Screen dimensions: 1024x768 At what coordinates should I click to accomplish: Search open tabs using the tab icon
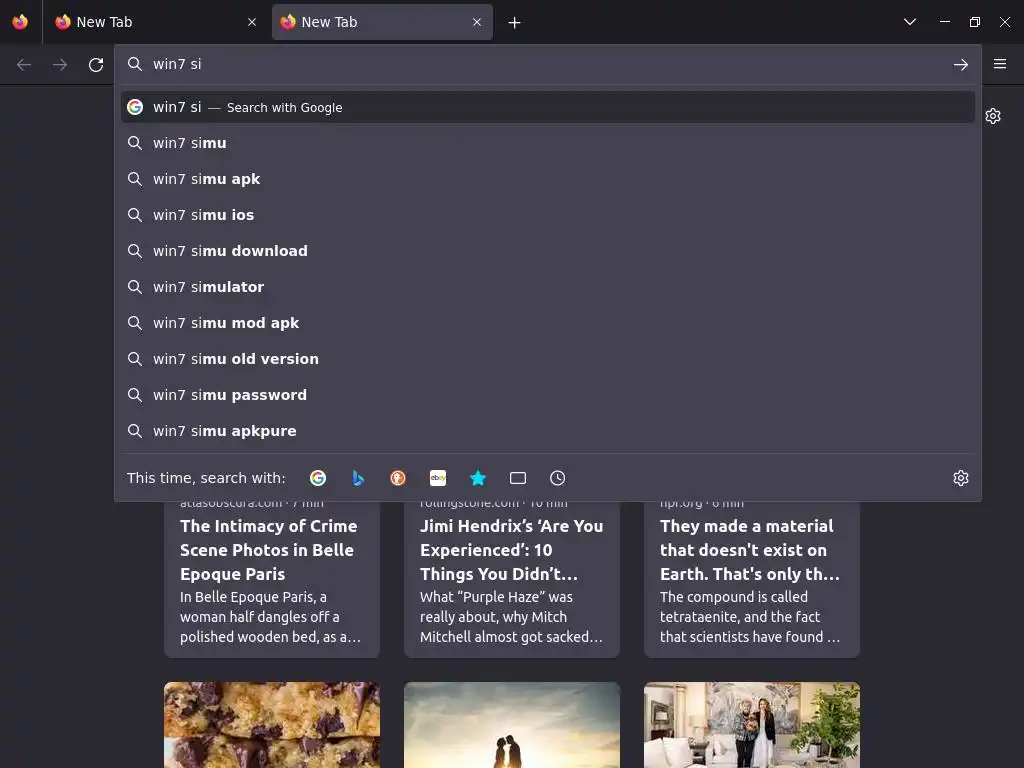tap(518, 478)
